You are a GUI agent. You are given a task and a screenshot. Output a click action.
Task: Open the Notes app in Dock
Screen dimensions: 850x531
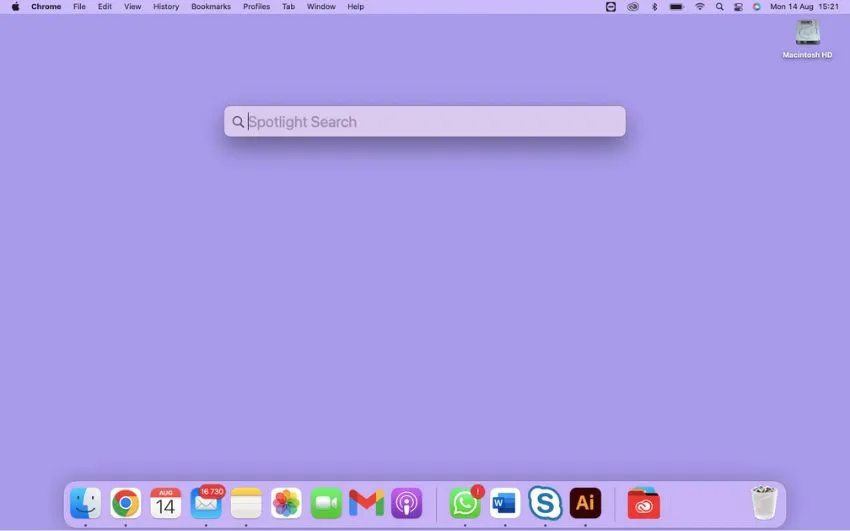(246, 503)
